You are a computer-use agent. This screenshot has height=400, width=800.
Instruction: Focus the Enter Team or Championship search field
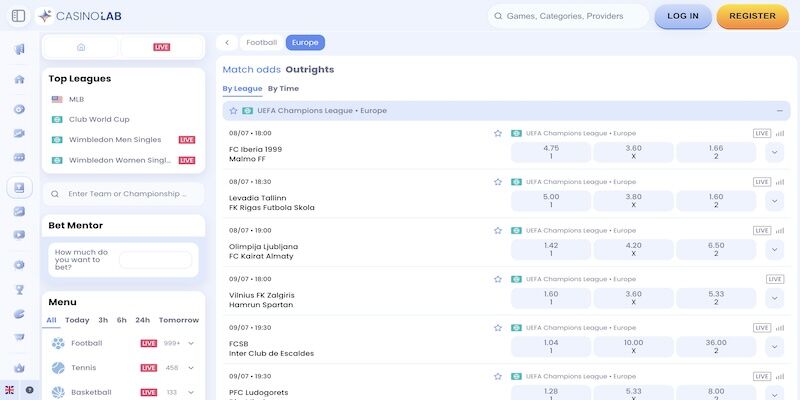pos(123,194)
